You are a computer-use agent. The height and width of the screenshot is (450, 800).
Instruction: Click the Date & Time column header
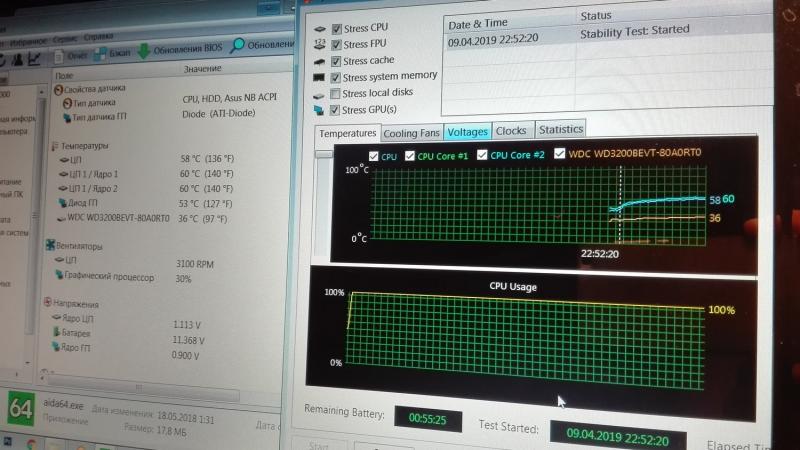click(478, 24)
